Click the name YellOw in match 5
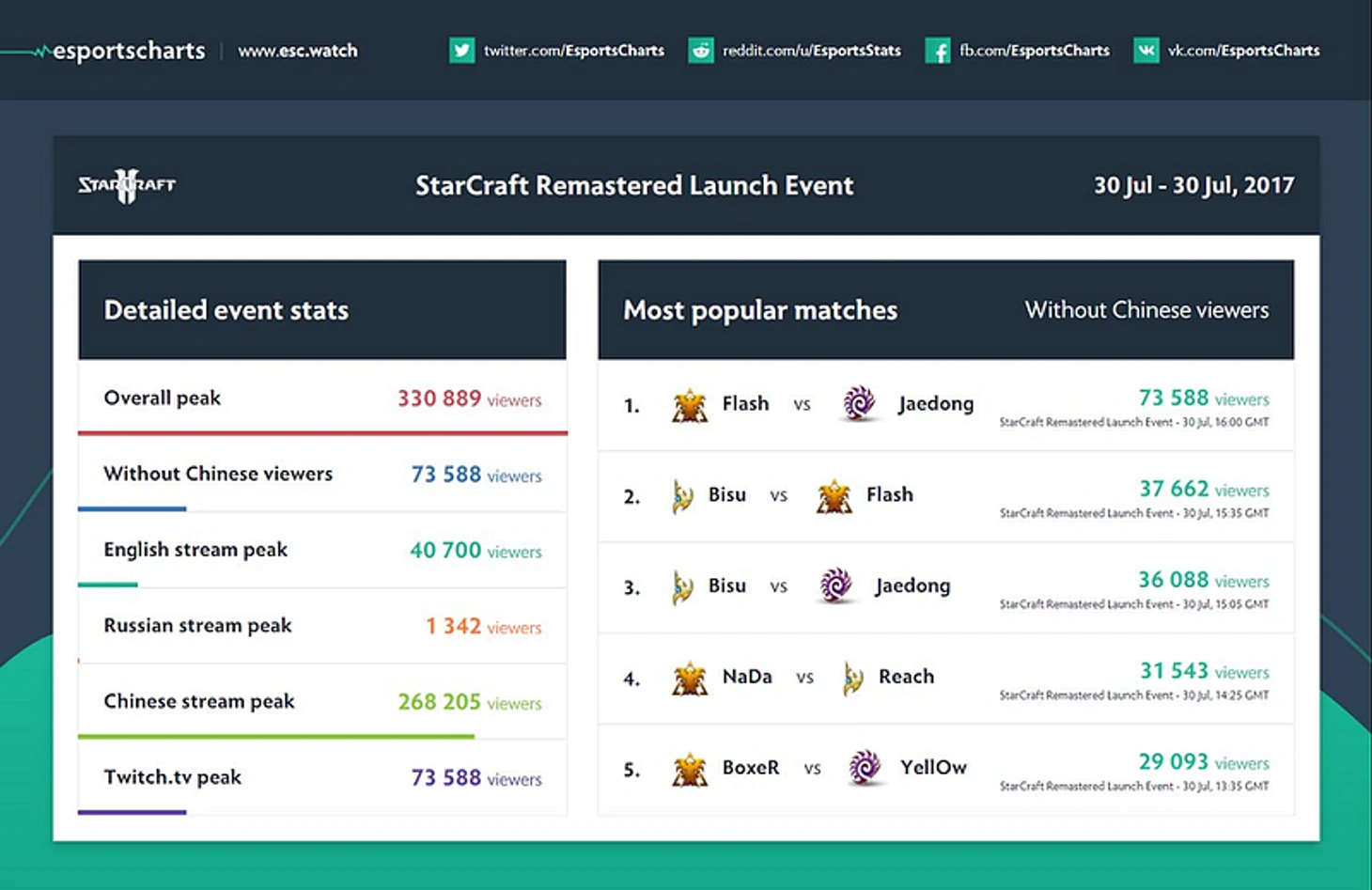This screenshot has width=1372, height=890. pyautogui.click(x=933, y=768)
